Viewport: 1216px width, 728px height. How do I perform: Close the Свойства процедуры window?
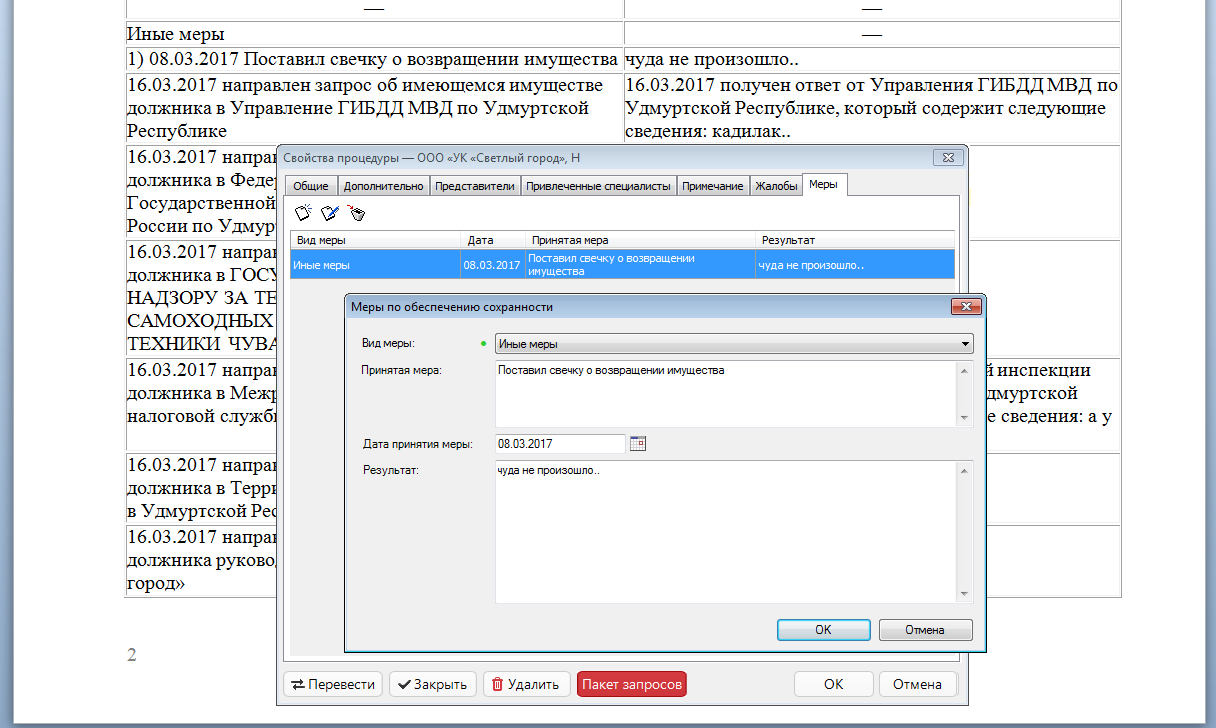point(946,157)
